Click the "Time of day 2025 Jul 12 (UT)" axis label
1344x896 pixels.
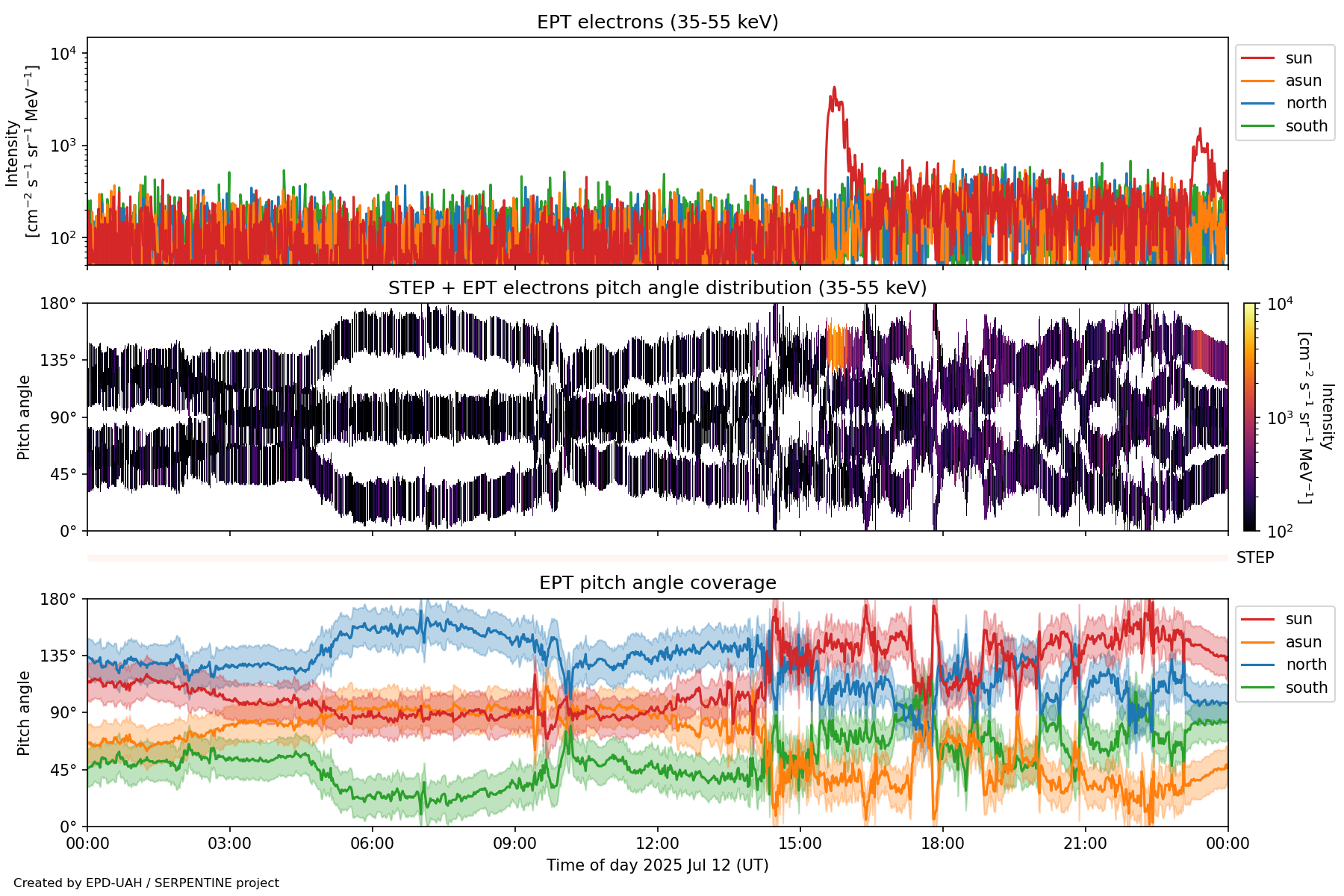coord(657,865)
